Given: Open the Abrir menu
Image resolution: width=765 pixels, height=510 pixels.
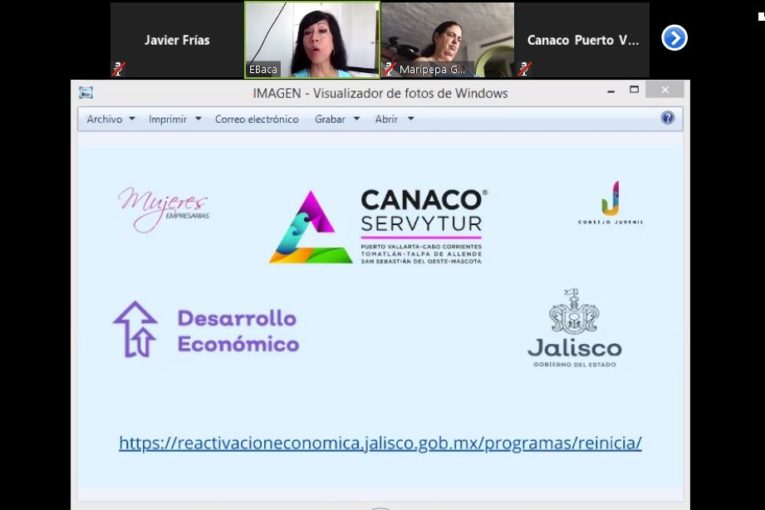Looking at the screenshot, I should click(386, 119).
